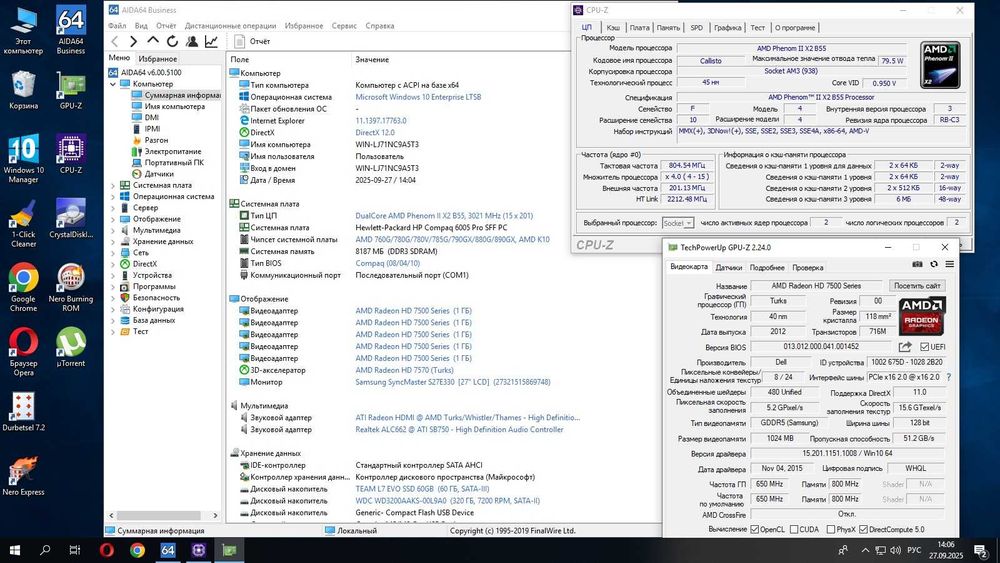The image size is (1000, 563).
Task: Click the AIDA64 refresh icon
Action: coord(172,41)
